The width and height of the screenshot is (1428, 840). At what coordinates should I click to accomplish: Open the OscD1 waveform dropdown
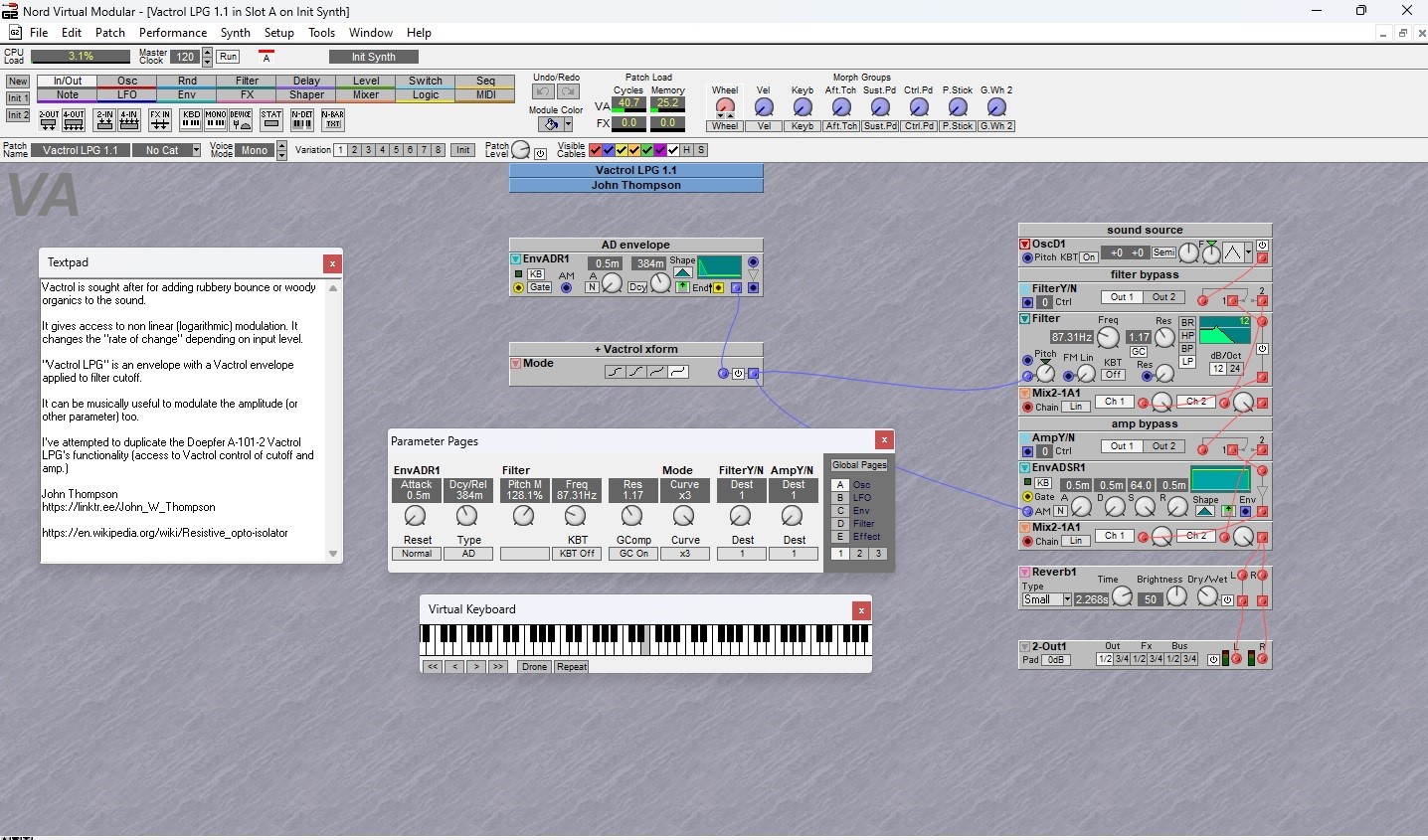[1248, 252]
